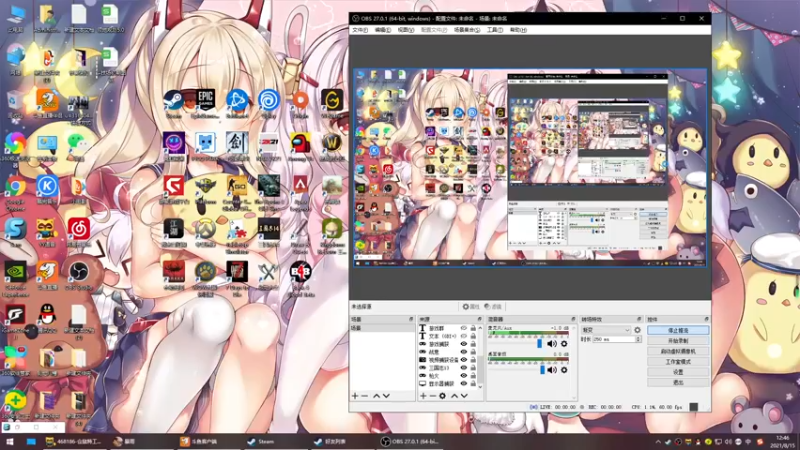Toggle lock on 文本 (GDI+) source
Image resolution: width=800 pixels, height=450 pixels.
coord(473,336)
